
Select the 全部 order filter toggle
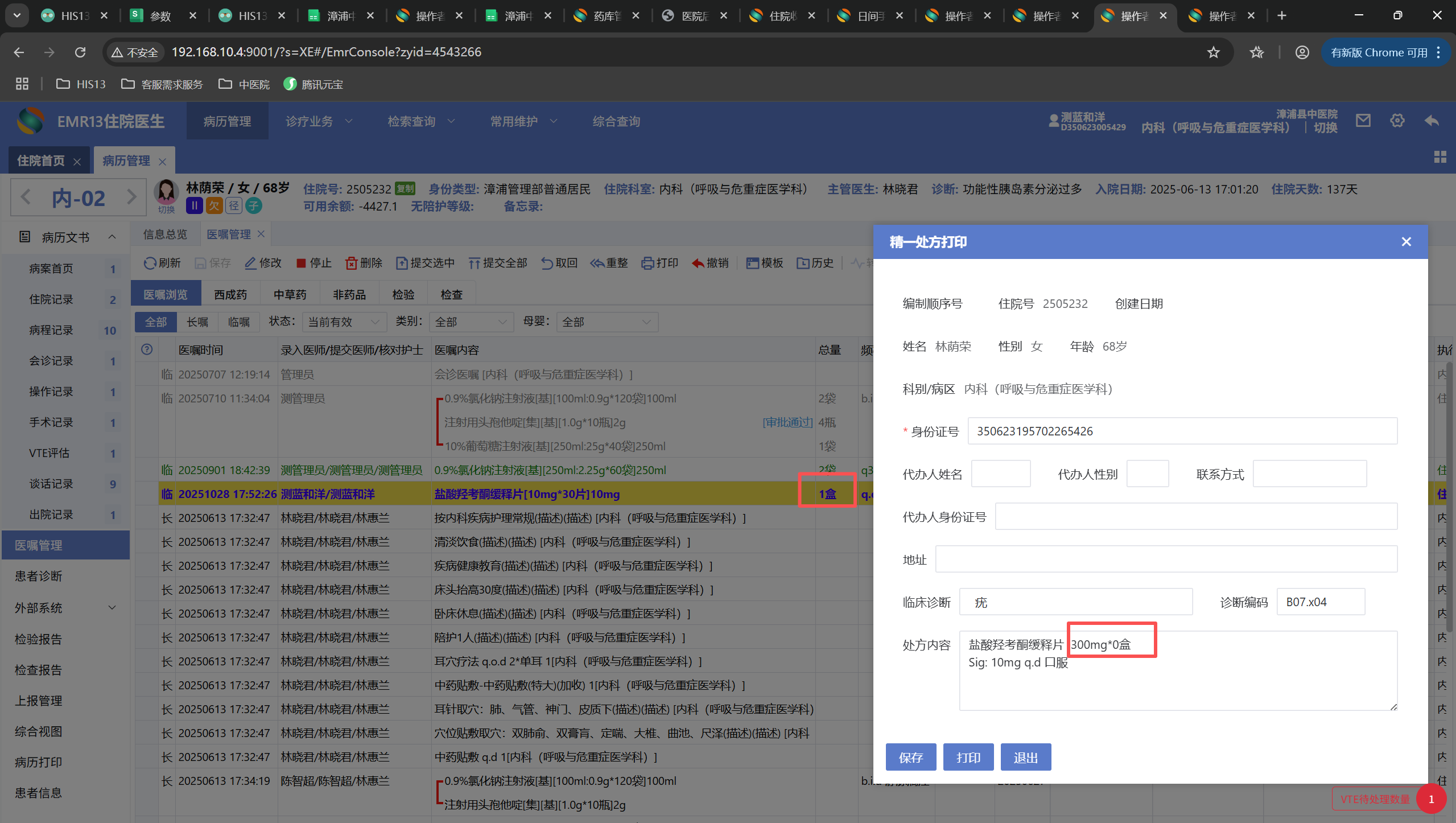(x=155, y=322)
